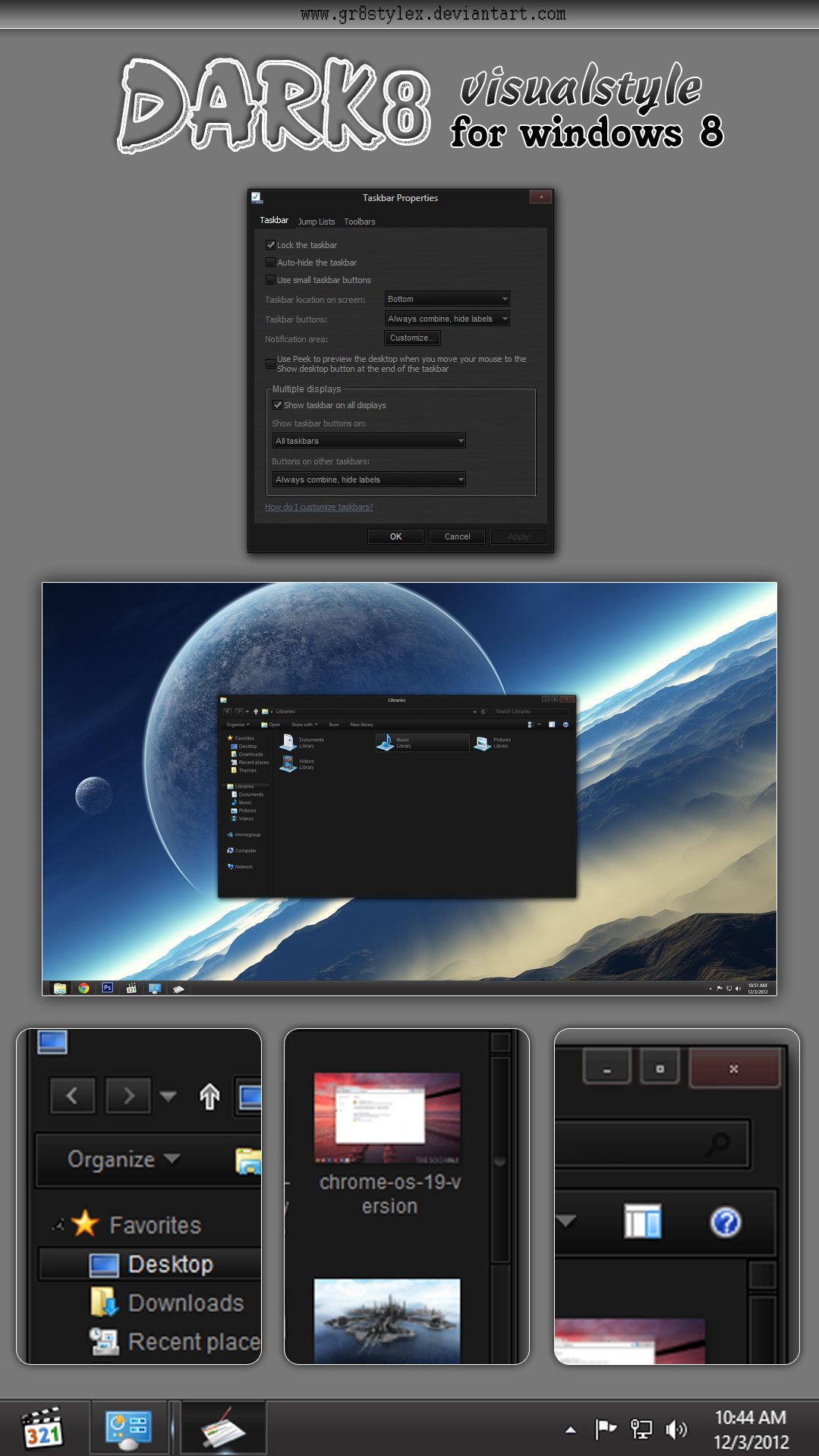
Task: Open the How do I customize taskbars link
Action: coord(319,507)
